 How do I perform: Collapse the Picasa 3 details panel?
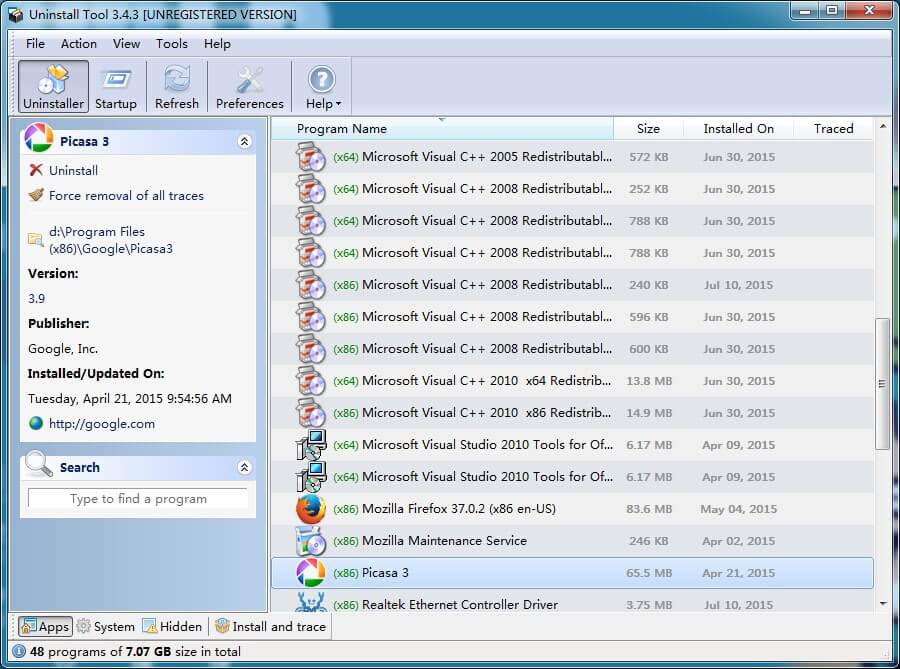[245, 142]
